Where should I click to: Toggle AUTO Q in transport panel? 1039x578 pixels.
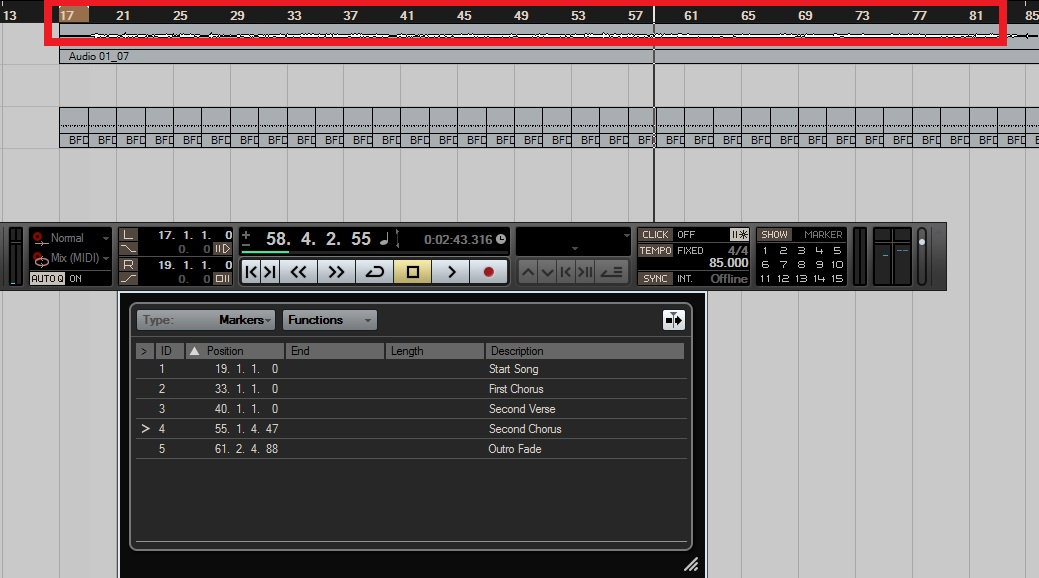pos(46,279)
